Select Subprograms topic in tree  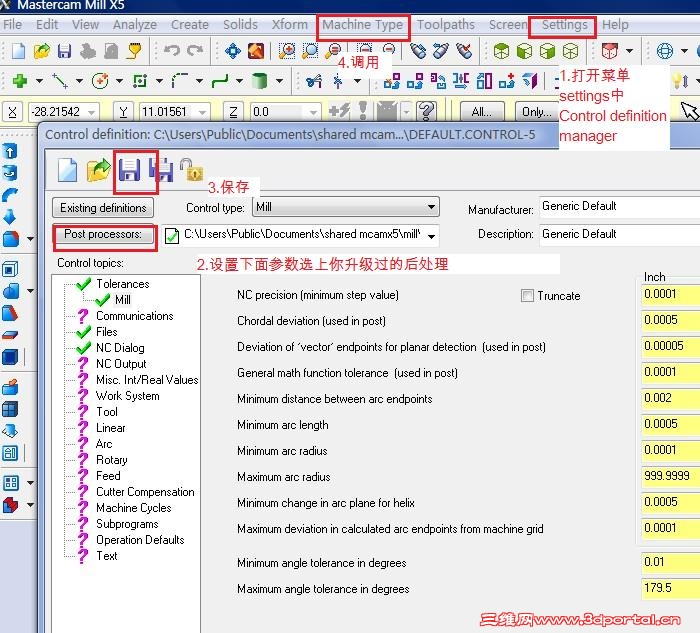pyautogui.click(x=127, y=524)
